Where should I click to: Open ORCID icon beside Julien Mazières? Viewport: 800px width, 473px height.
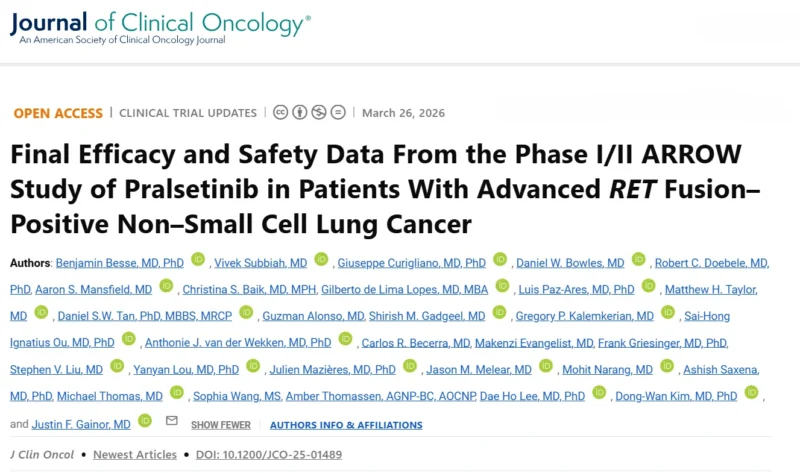pos(409,367)
